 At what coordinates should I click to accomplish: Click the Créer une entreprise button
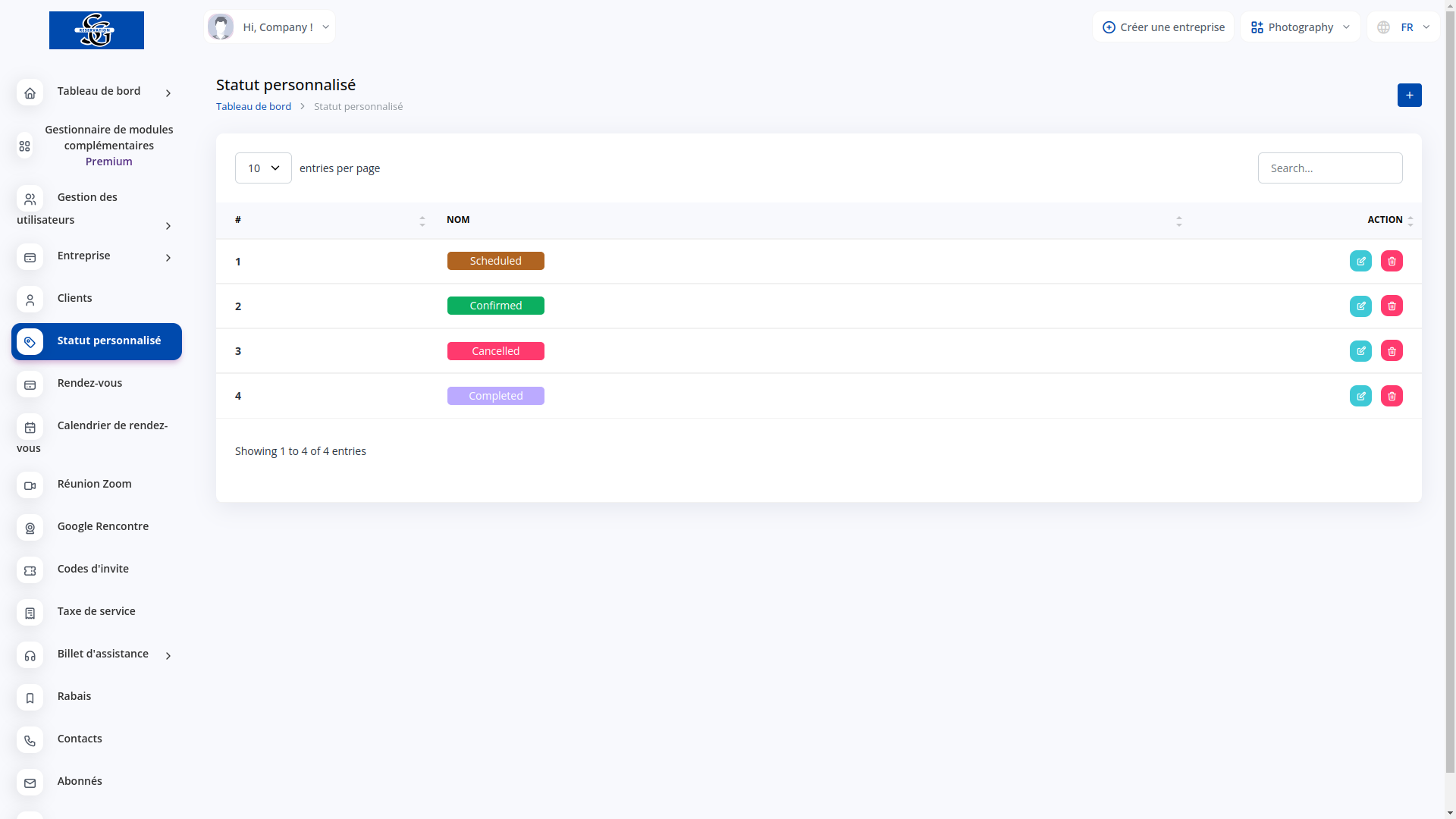[1163, 27]
